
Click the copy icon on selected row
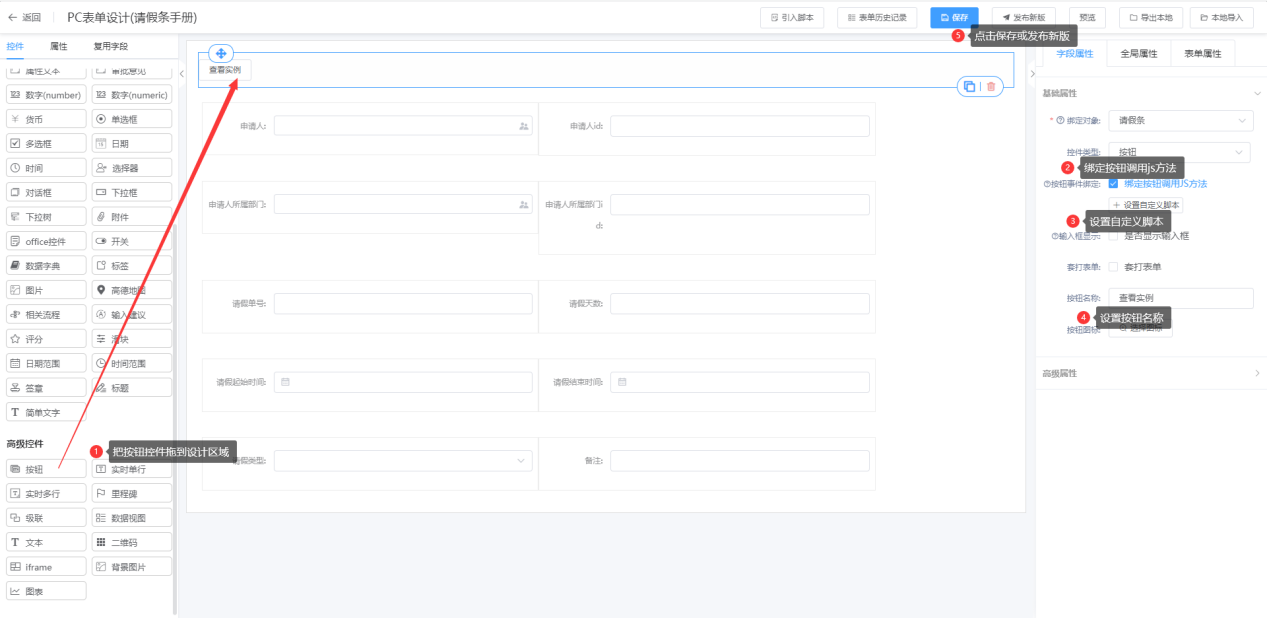click(968, 87)
